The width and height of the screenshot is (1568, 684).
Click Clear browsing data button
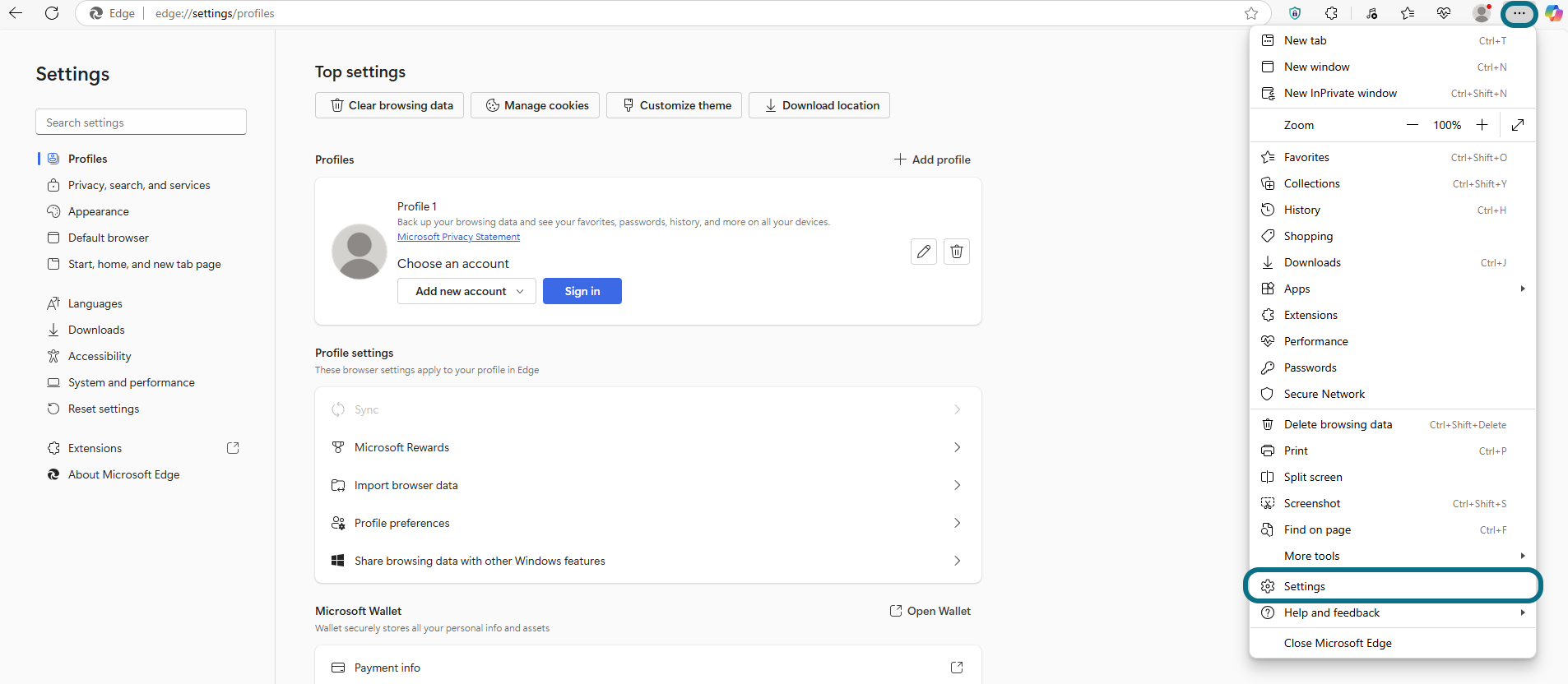[390, 105]
